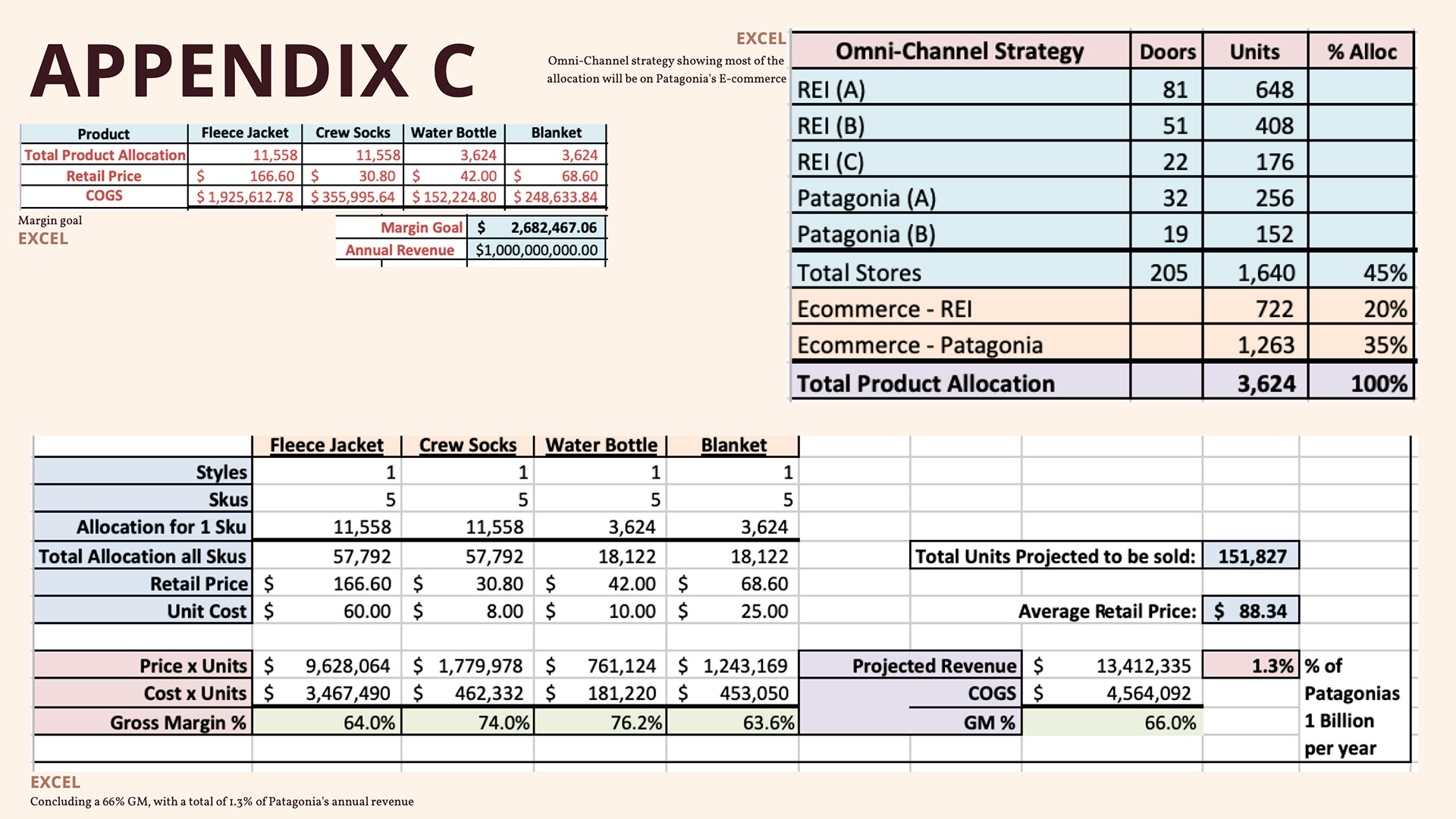Click the % Alloc column header
Viewport: 1456px width, 819px height.
click(1362, 52)
